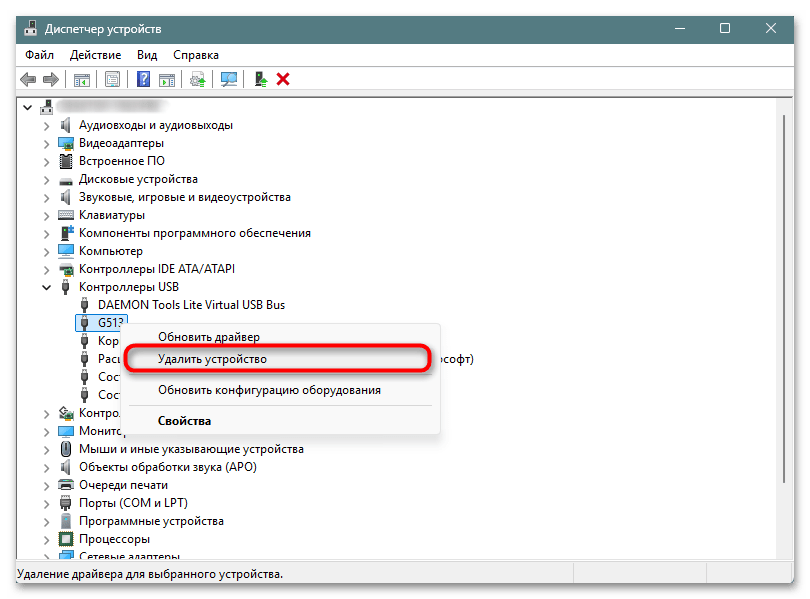Select Объекты обработки звука (APO)
810x599 pixels.
[x=168, y=467]
